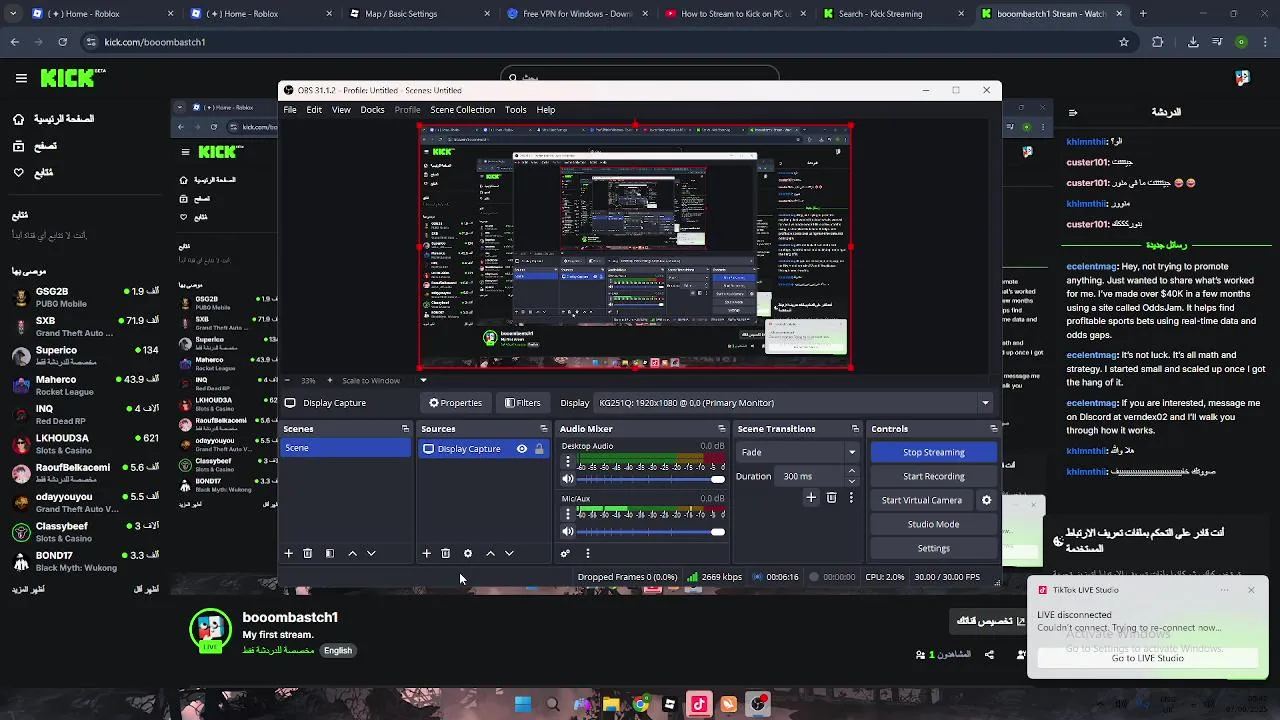The image size is (1280, 720).
Task: Open Windows Start button
Action: 522,704
